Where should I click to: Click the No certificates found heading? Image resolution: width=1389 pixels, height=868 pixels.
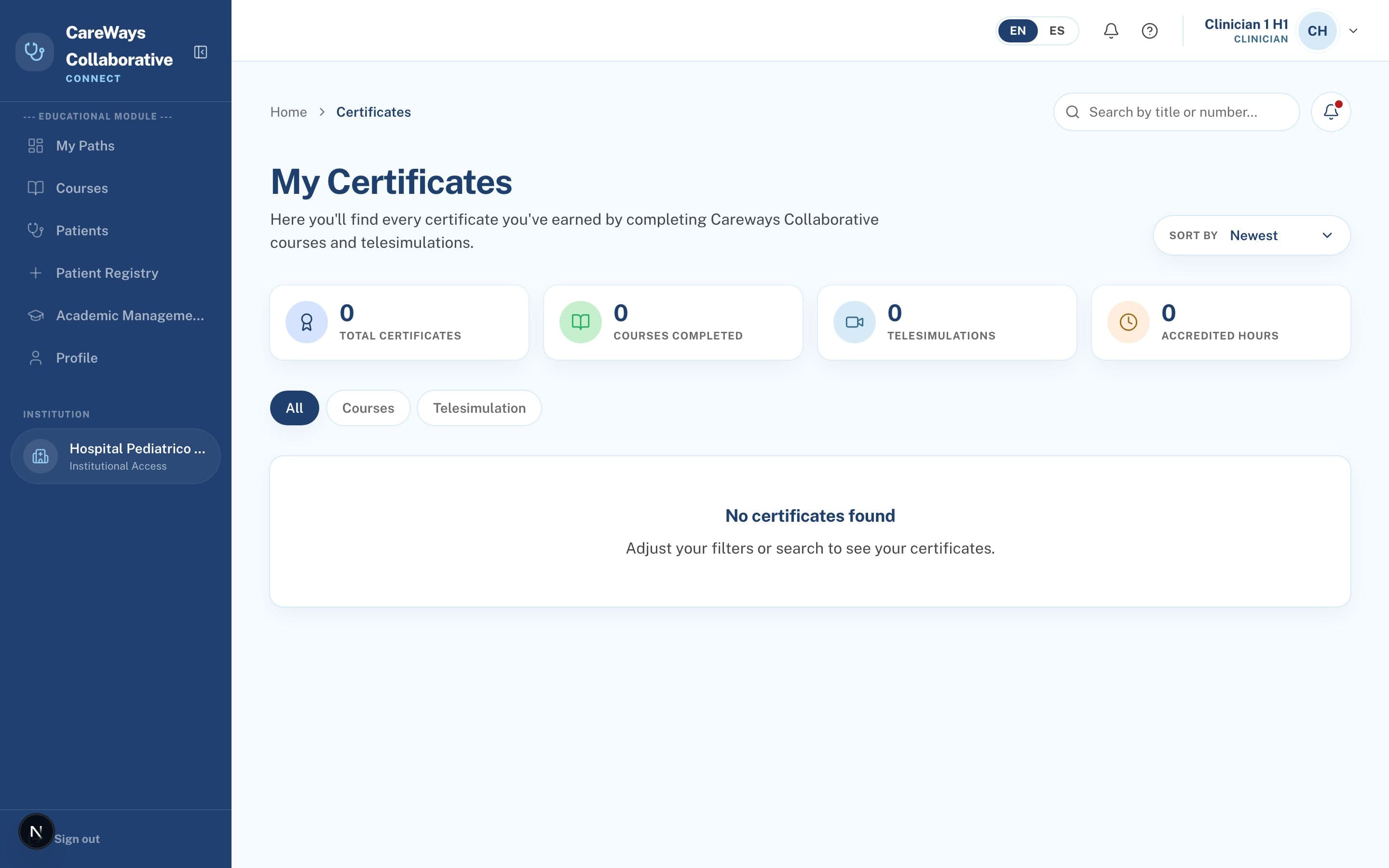click(810, 515)
